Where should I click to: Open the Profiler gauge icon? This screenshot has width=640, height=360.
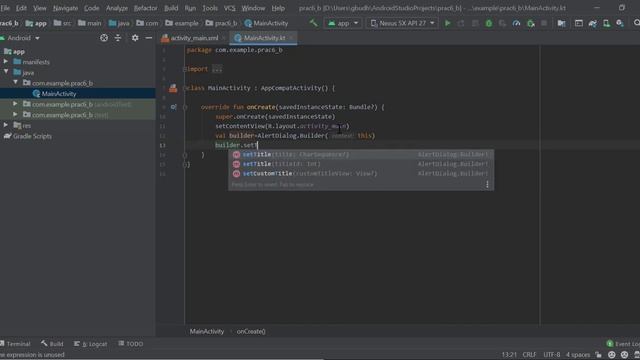coord(516,23)
